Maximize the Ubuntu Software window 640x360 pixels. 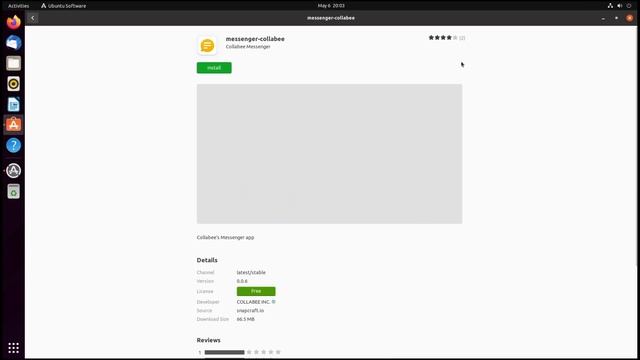pyautogui.click(x=616, y=18)
